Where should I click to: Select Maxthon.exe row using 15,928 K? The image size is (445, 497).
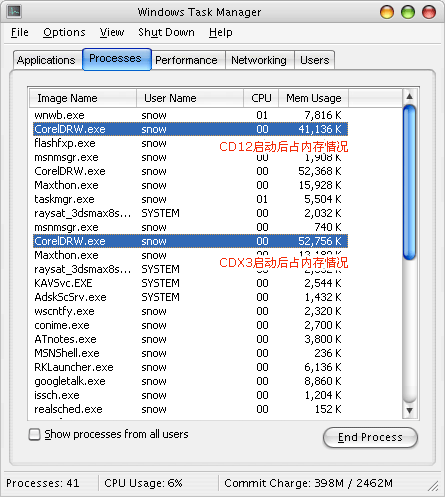190,185
